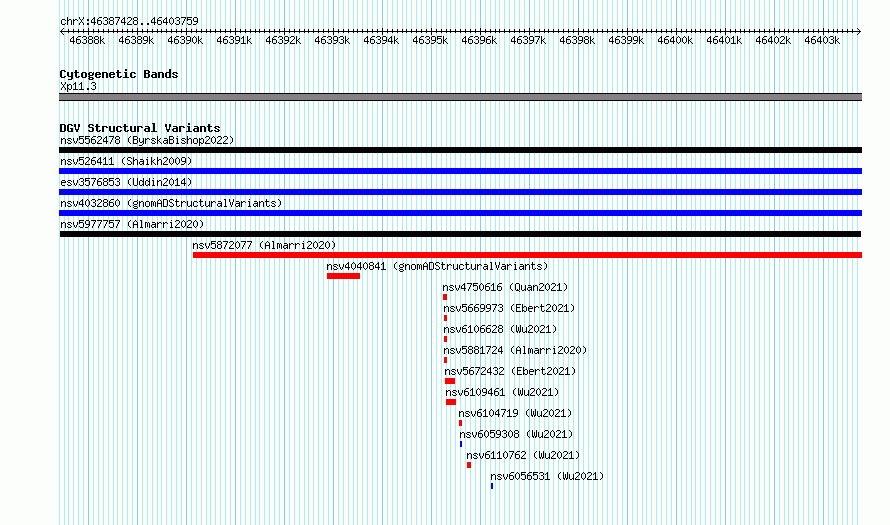This screenshot has height=525, width=890.
Task: Select the black bar for nsv5562478
Action: (460, 150)
